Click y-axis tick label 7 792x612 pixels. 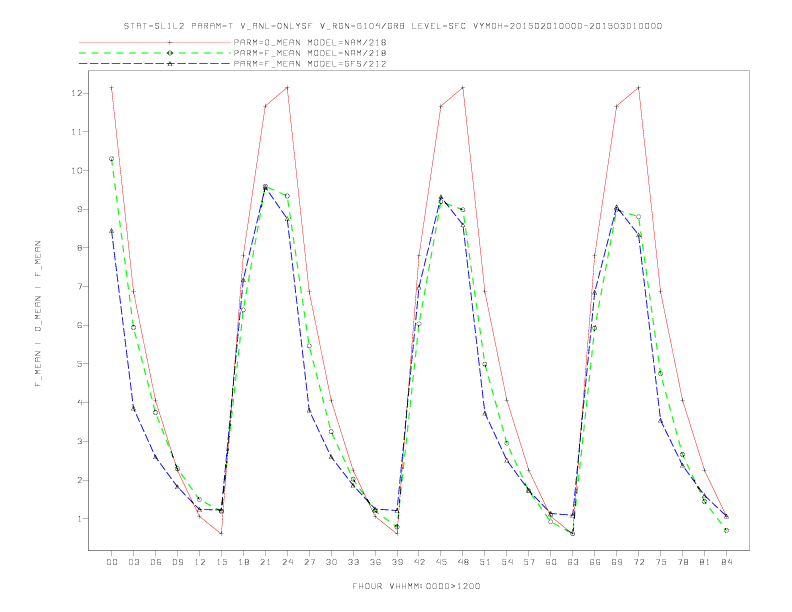79,286
